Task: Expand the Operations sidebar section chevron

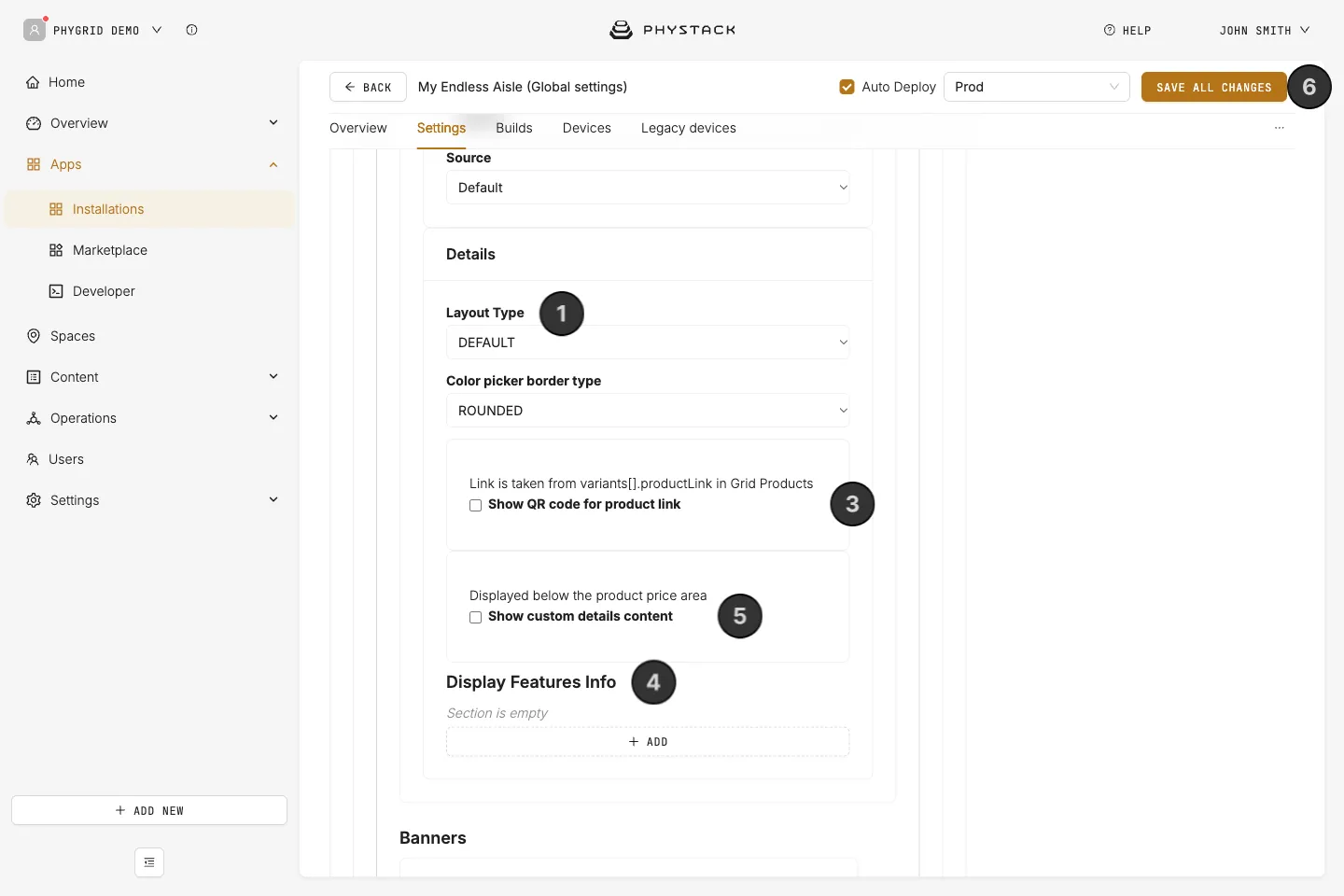Action: click(x=273, y=418)
